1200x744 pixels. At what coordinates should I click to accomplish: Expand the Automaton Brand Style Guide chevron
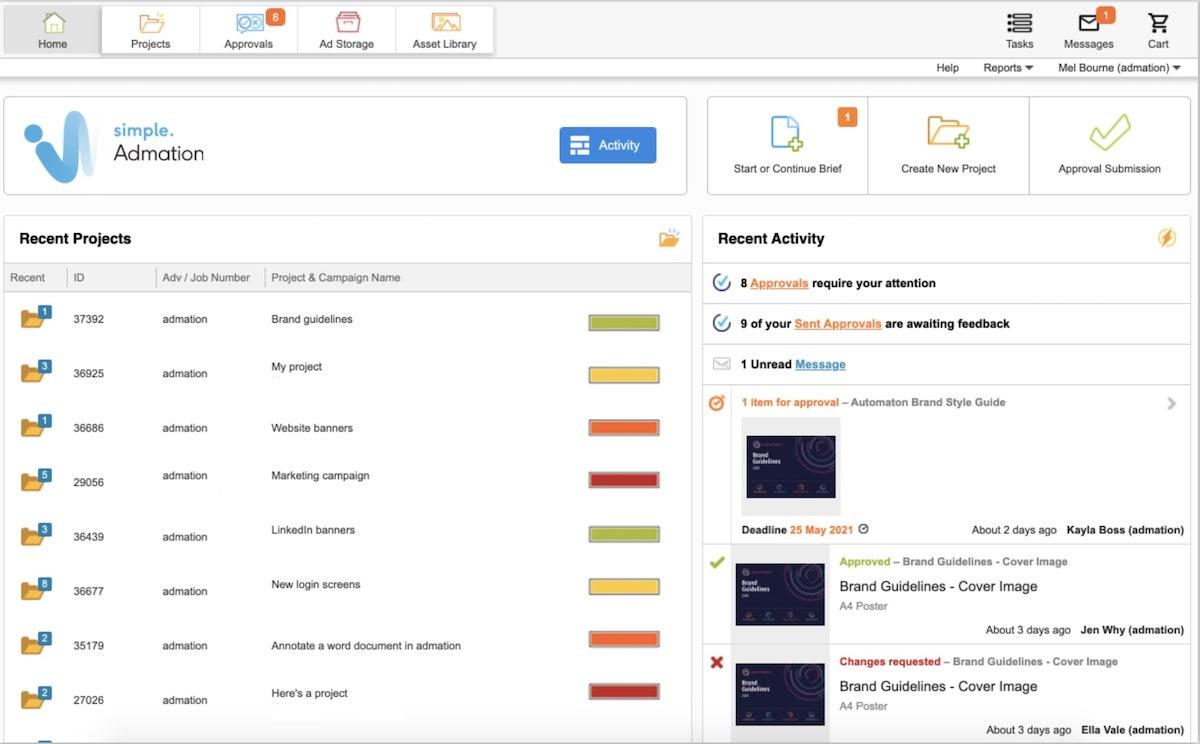point(1172,404)
